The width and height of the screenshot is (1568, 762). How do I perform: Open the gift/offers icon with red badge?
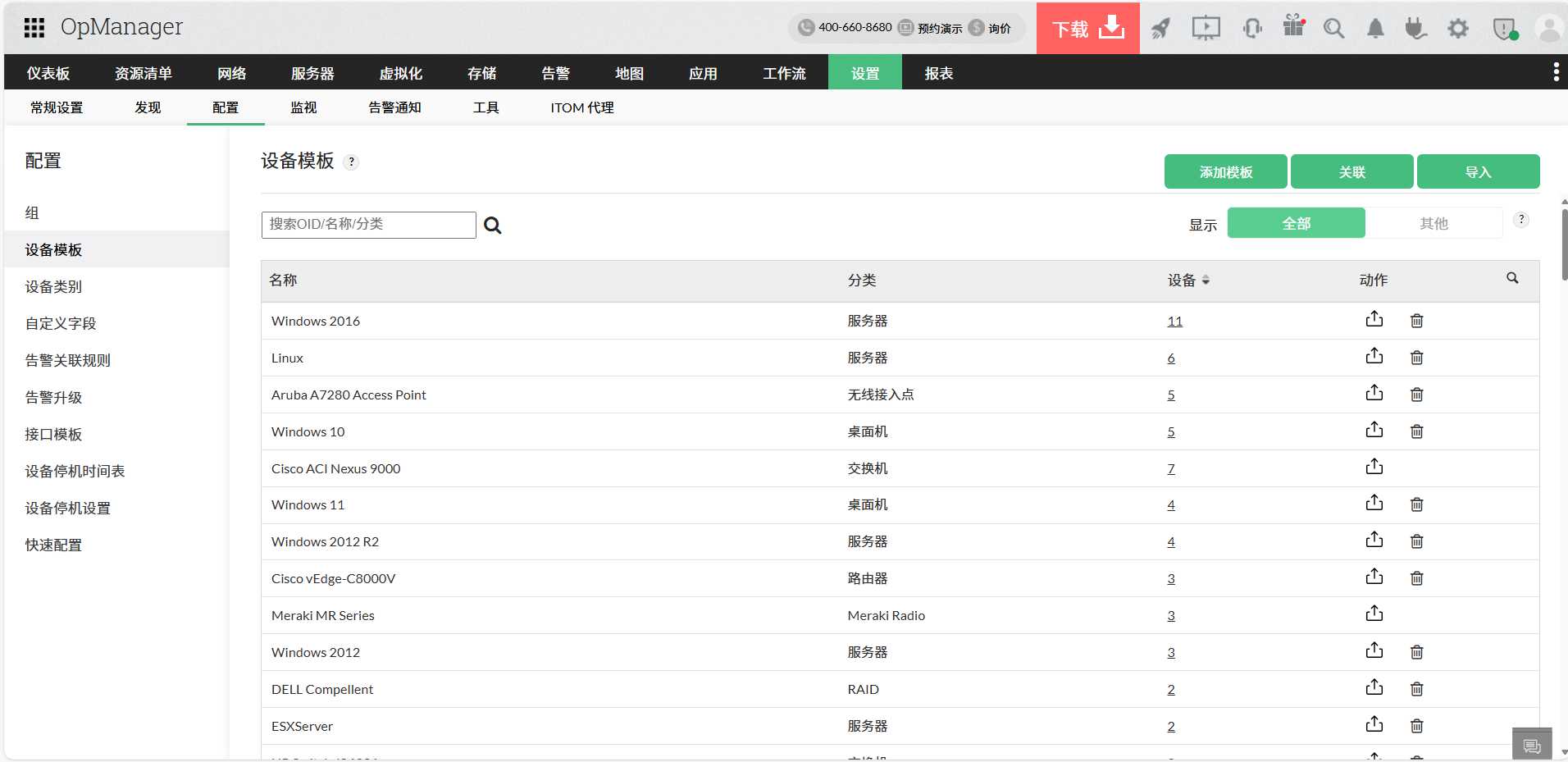[x=1293, y=27]
